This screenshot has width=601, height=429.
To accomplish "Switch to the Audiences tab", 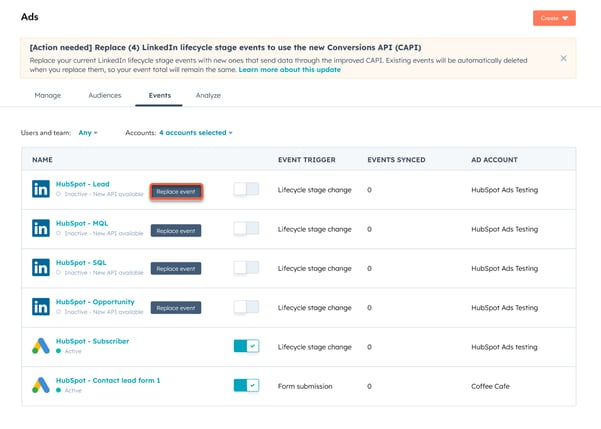I will (105, 95).
